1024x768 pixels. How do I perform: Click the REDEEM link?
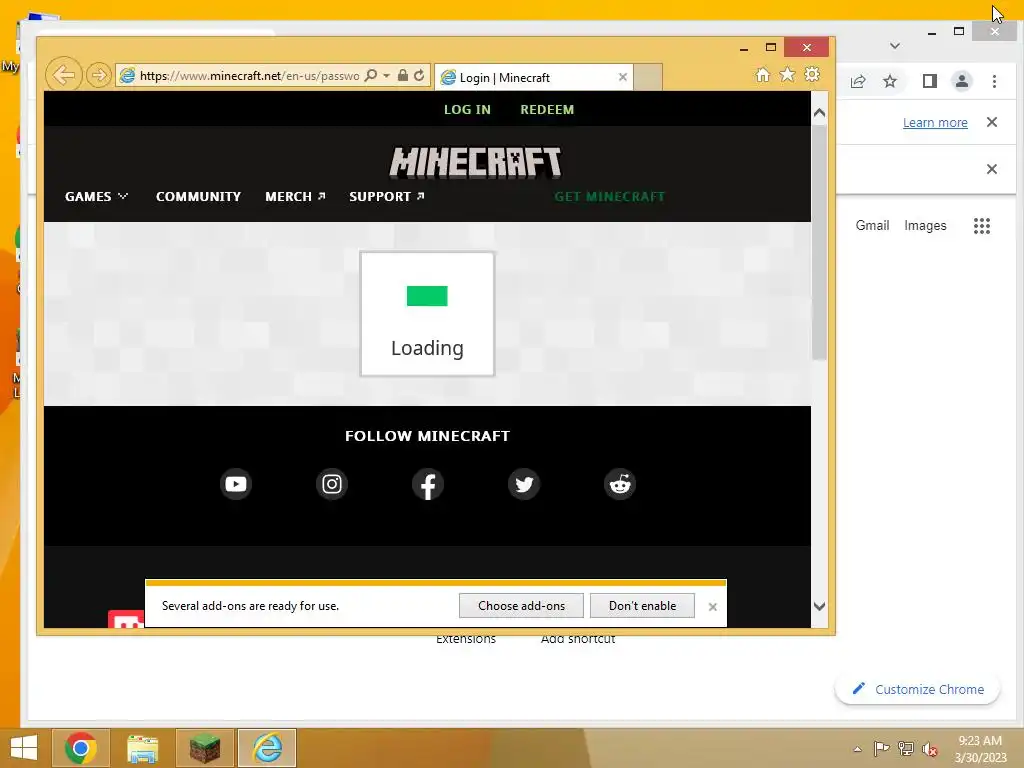click(547, 110)
